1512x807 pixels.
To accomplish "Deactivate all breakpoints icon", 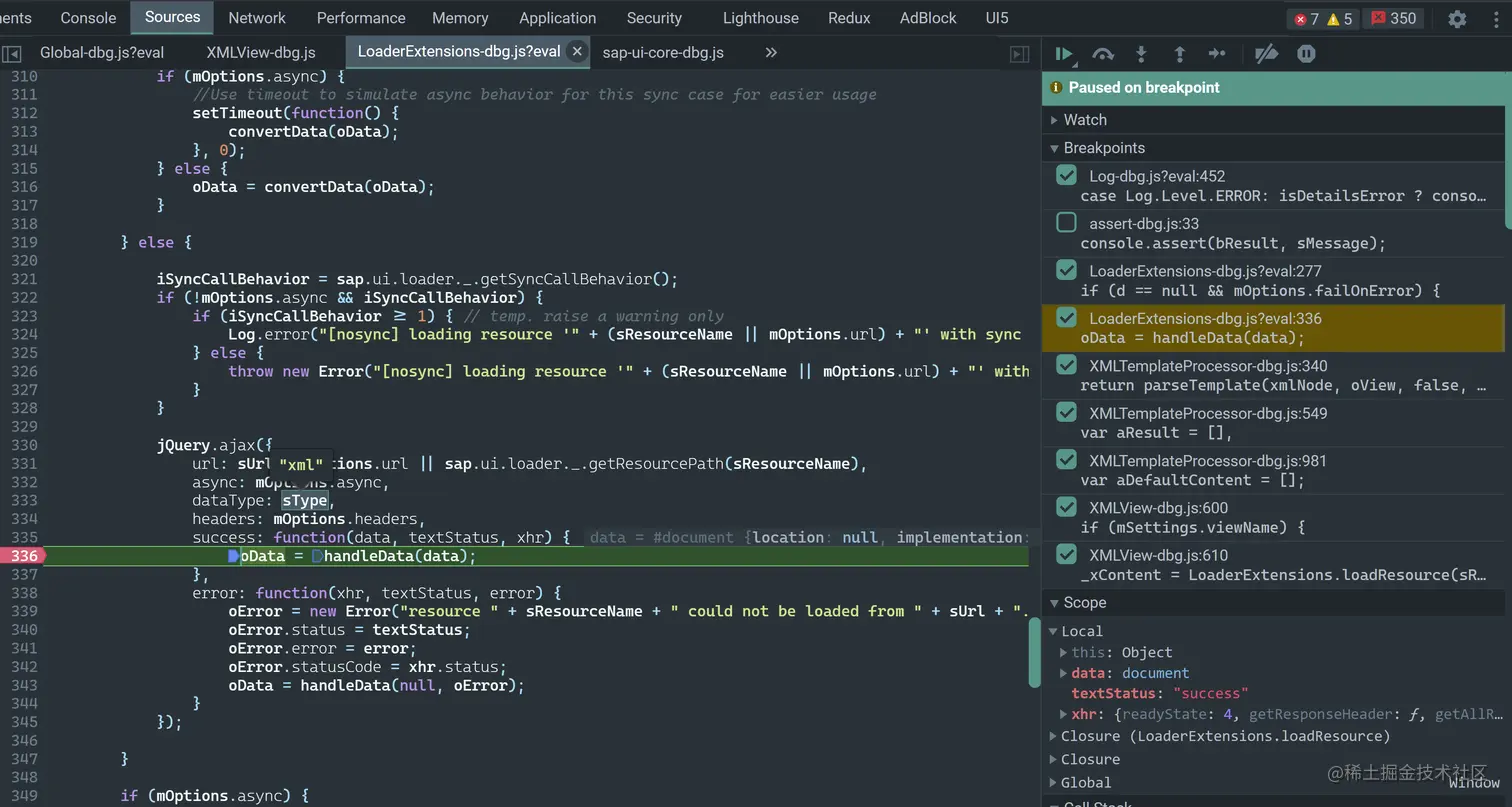I will (1266, 54).
